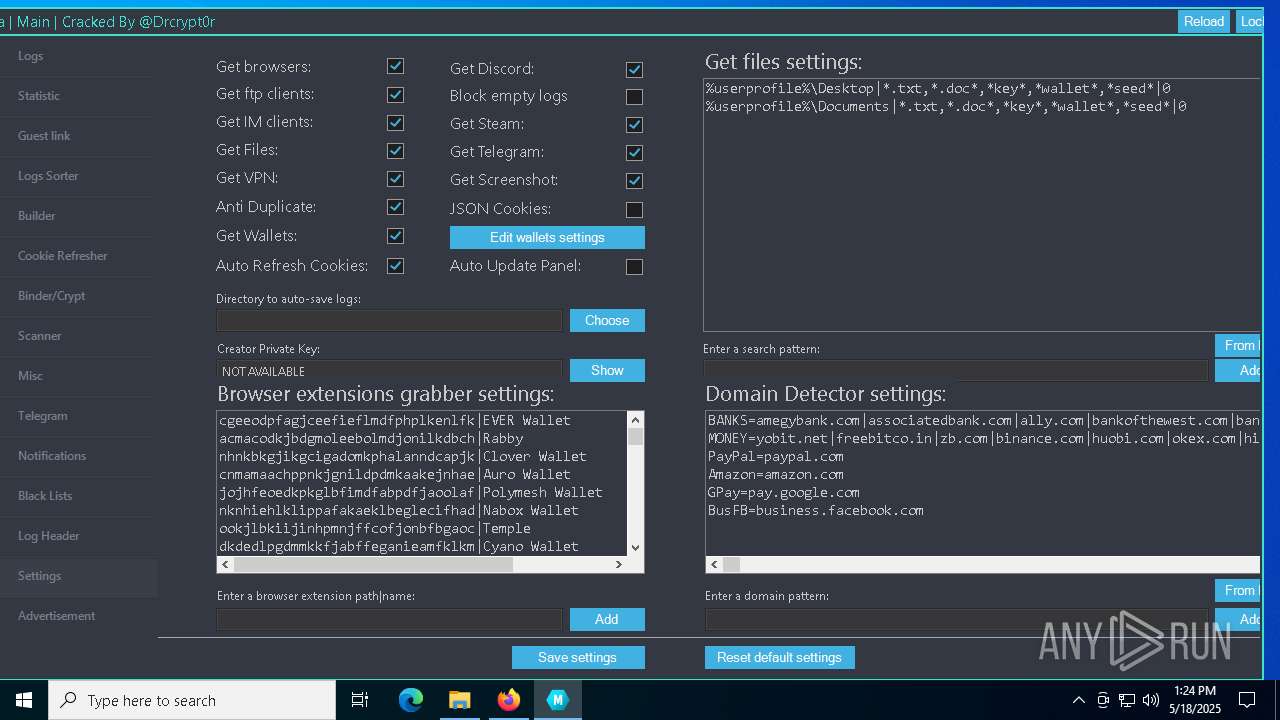
Task: Open the Builder sidebar tab
Action: (x=78, y=216)
